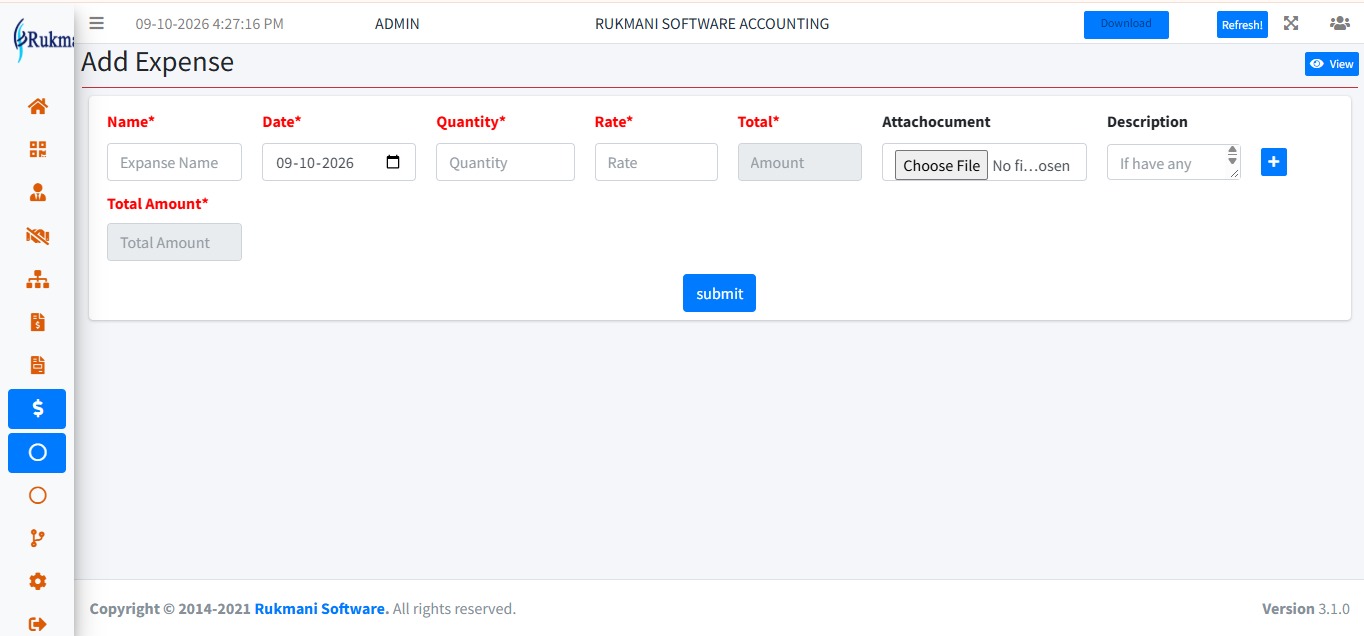Select the highlighted dollar sign sidebar icon
Viewport: 1364px width, 636px height.
(x=37, y=408)
